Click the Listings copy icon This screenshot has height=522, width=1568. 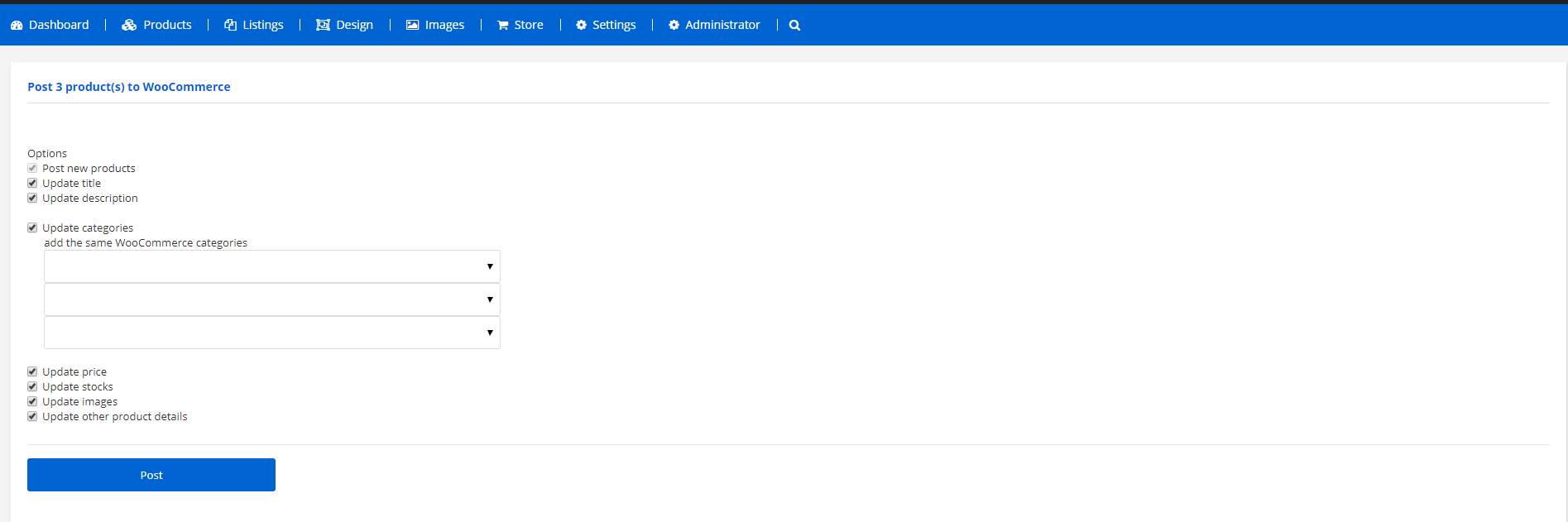coord(230,25)
